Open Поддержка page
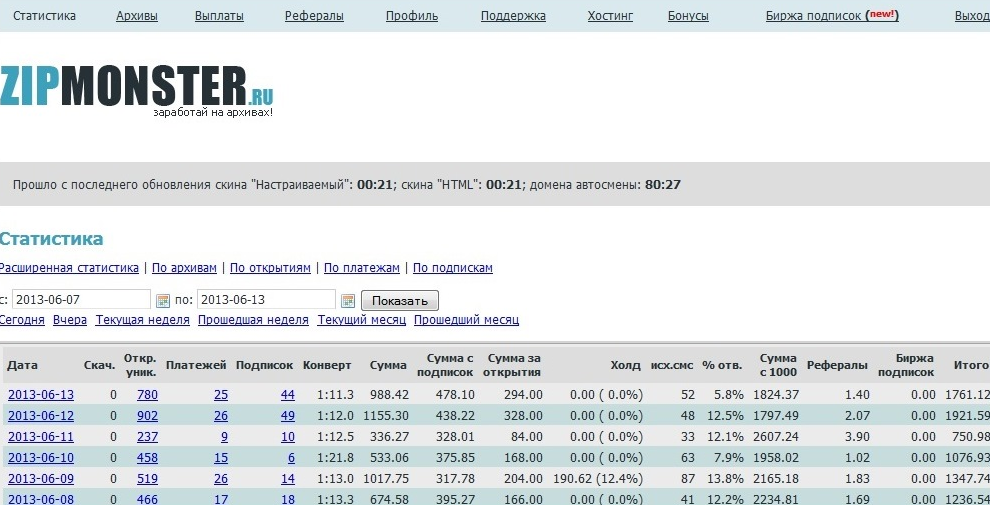 (513, 16)
